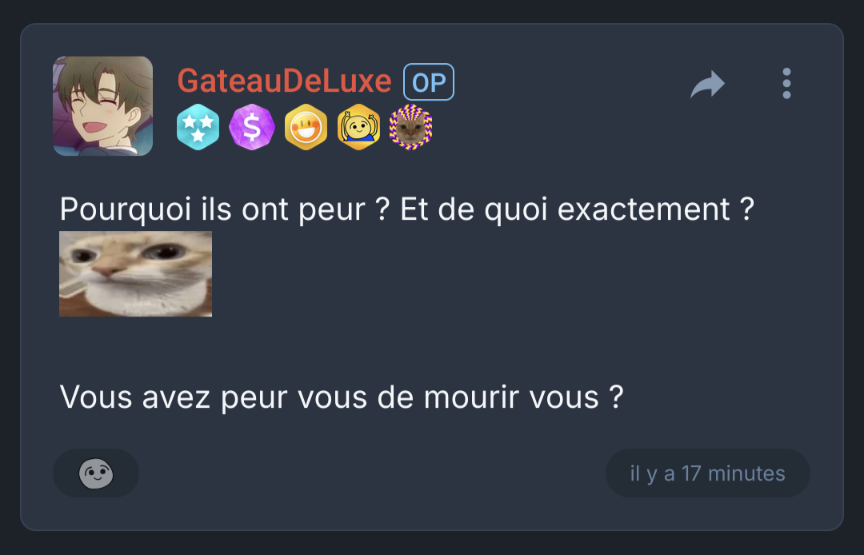
Task: Open GateauDeLuxe's avatar picture
Action: pos(103,106)
